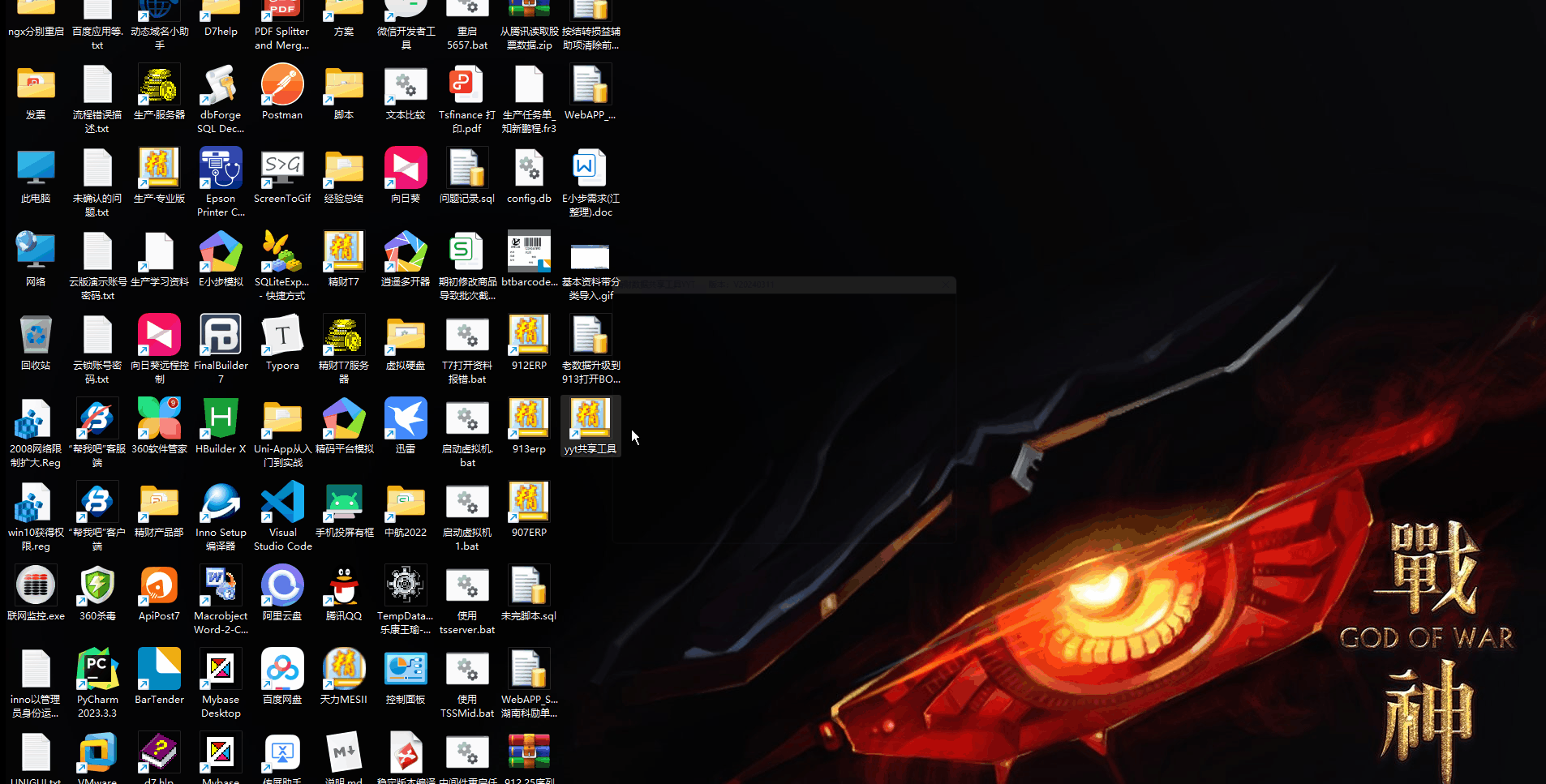Image resolution: width=1546 pixels, height=784 pixels.
Task: Click the 迅雷 bird icon
Action: click(x=406, y=419)
